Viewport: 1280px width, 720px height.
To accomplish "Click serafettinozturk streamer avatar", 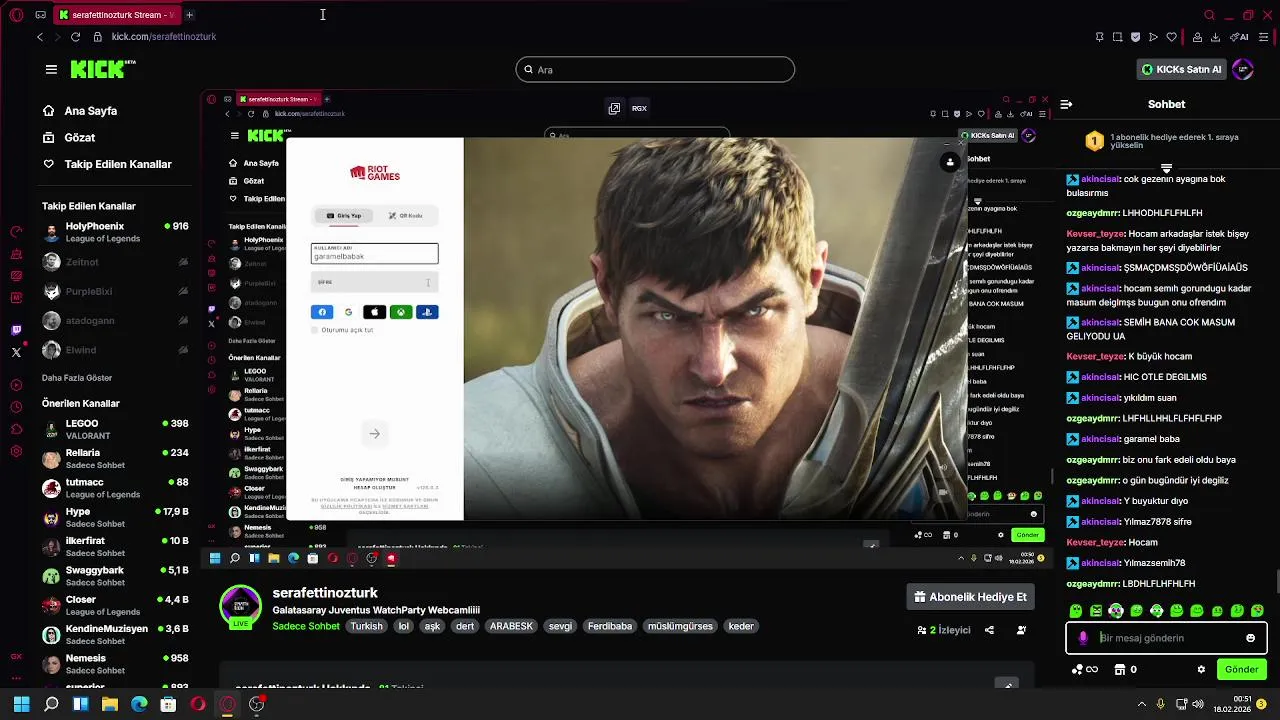I will (x=240, y=606).
